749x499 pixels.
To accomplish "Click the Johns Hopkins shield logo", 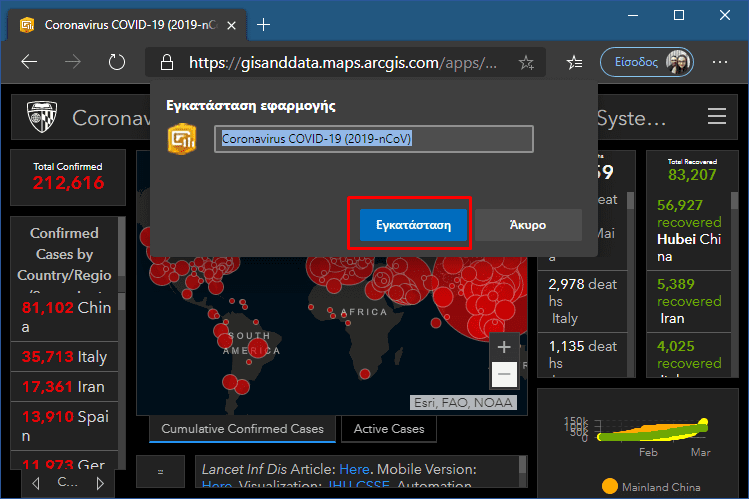I will tap(42, 117).
